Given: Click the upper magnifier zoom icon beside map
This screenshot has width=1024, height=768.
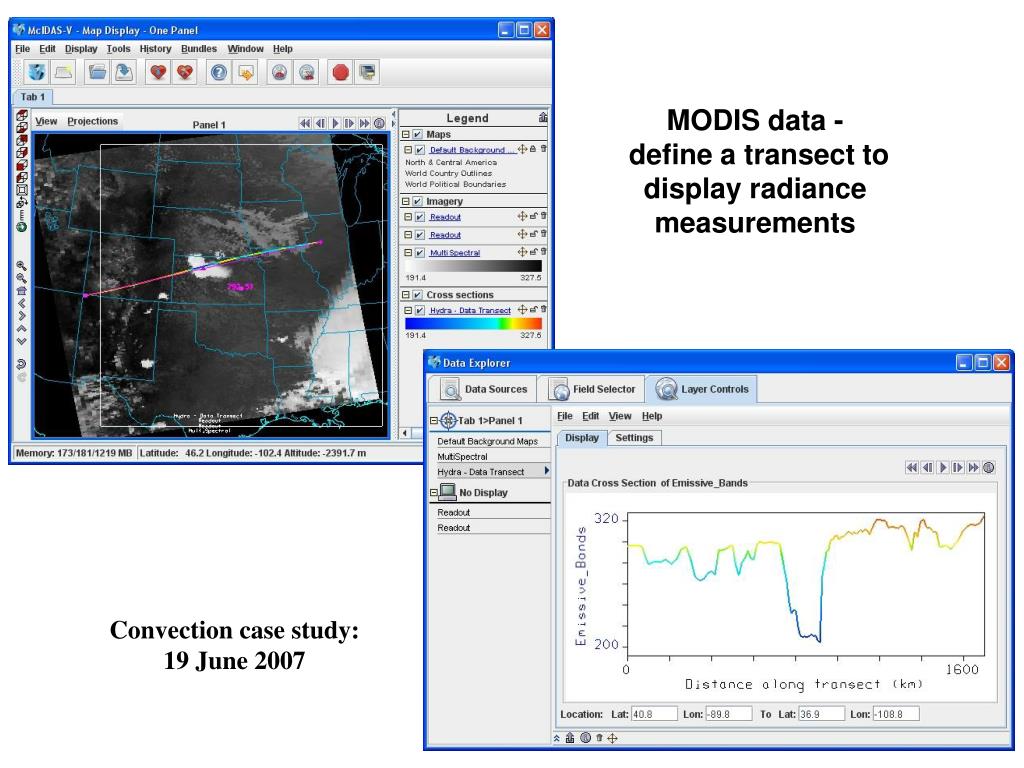Looking at the screenshot, I should [x=22, y=266].
